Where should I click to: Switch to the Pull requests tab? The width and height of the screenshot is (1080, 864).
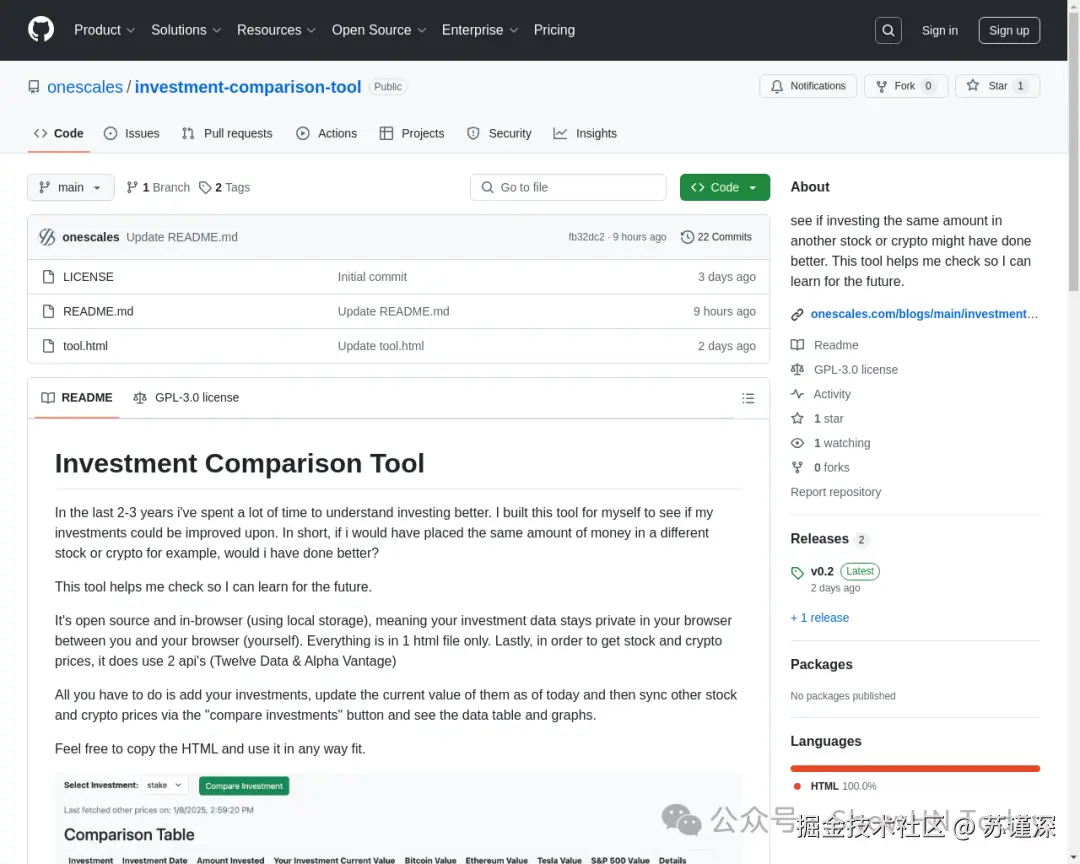[227, 134]
